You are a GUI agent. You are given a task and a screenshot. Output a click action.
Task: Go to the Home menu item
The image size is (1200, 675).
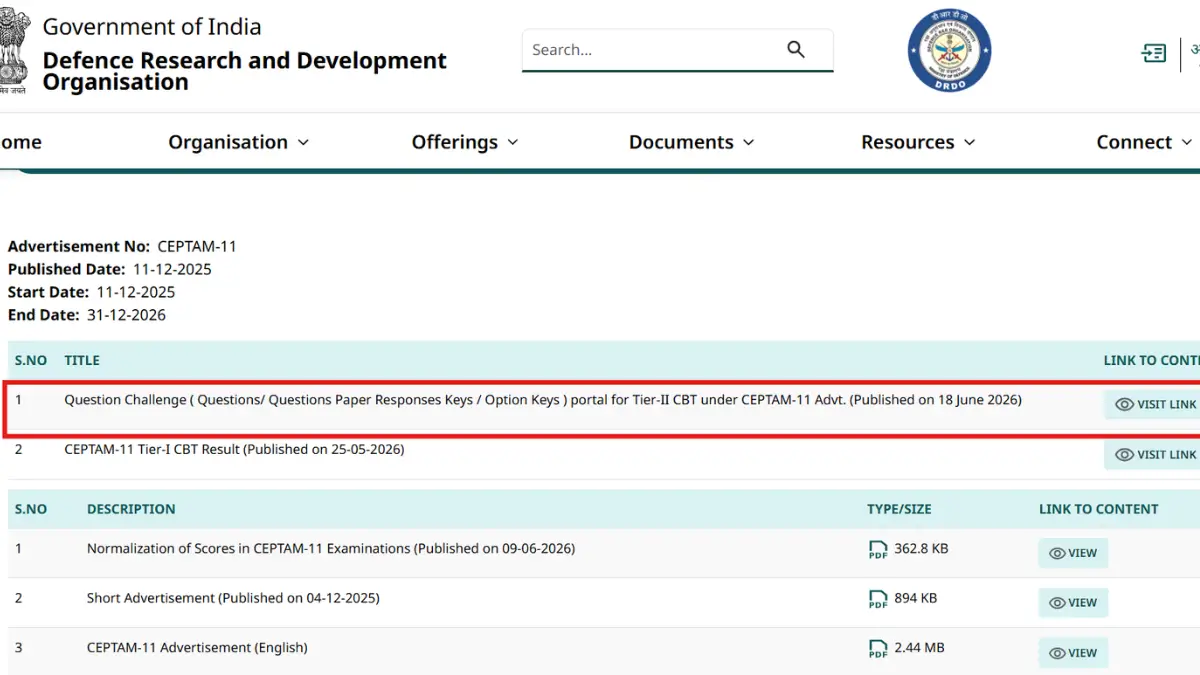coord(20,142)
